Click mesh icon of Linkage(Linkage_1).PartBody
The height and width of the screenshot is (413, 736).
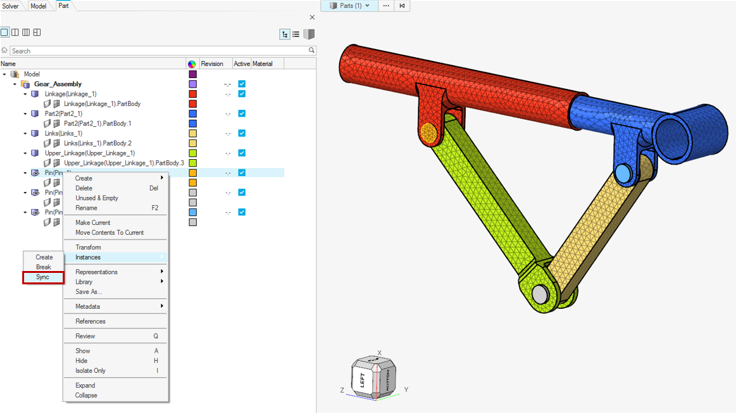(x=56, y=104)
